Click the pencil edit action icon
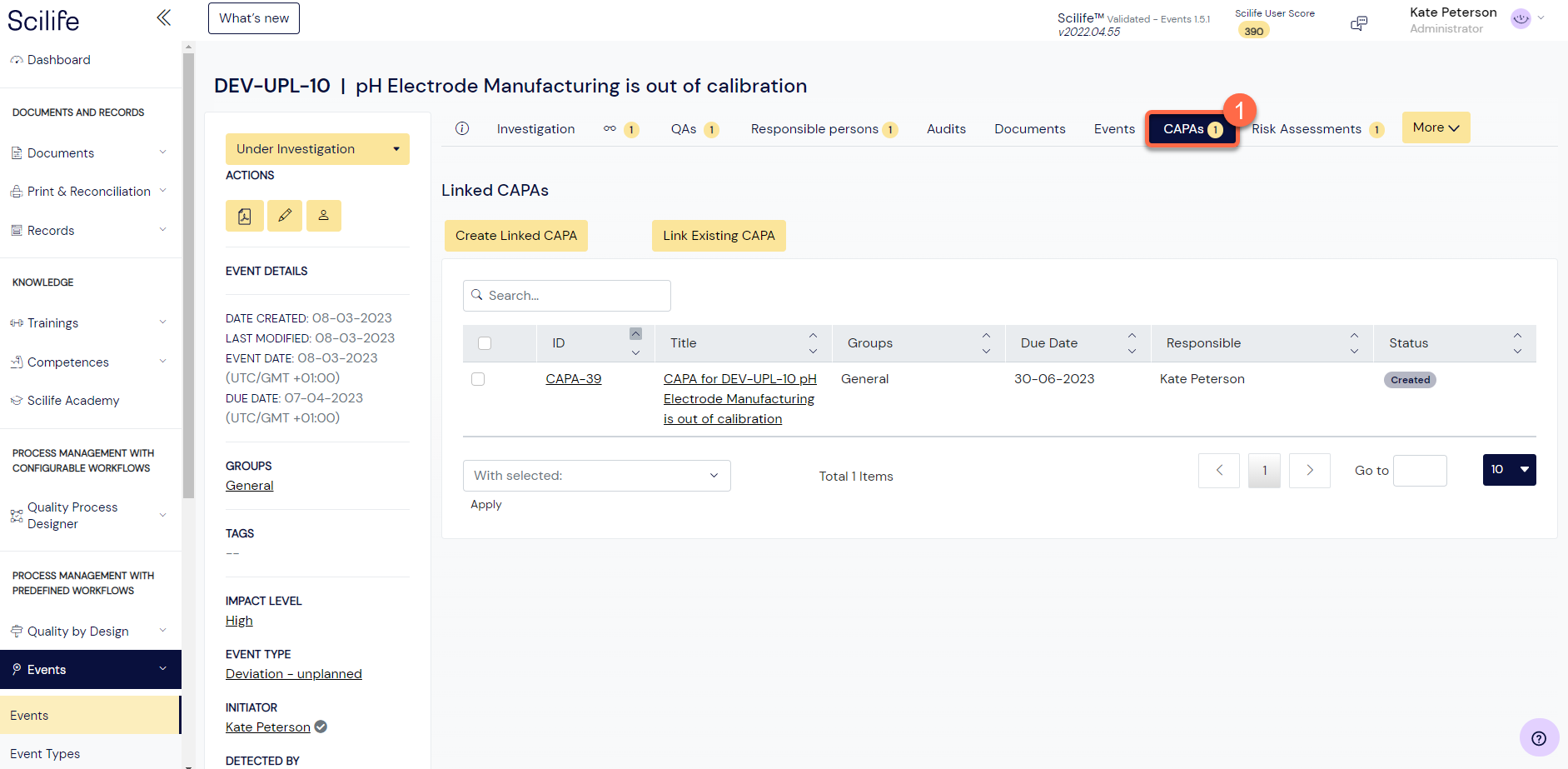This screenshot has width=1568, height=769. [285, 216]
